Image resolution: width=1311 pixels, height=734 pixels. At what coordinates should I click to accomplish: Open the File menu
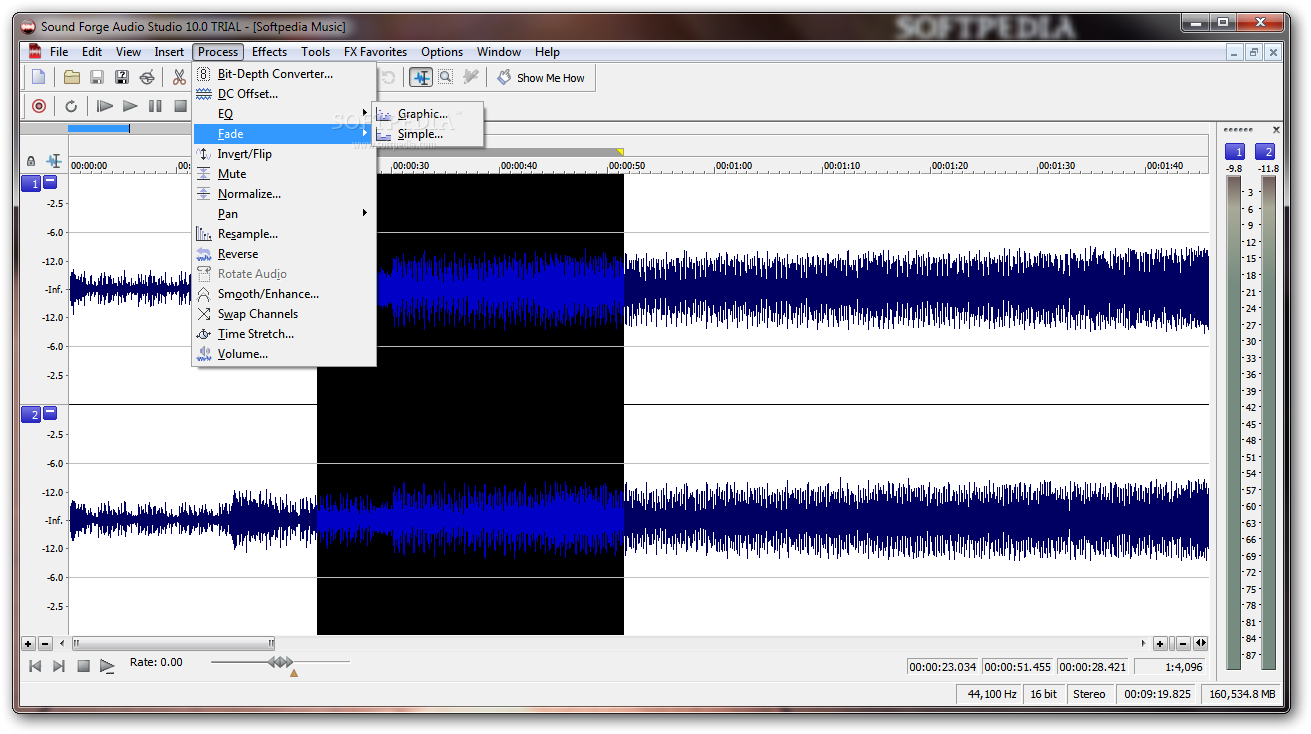59,52
